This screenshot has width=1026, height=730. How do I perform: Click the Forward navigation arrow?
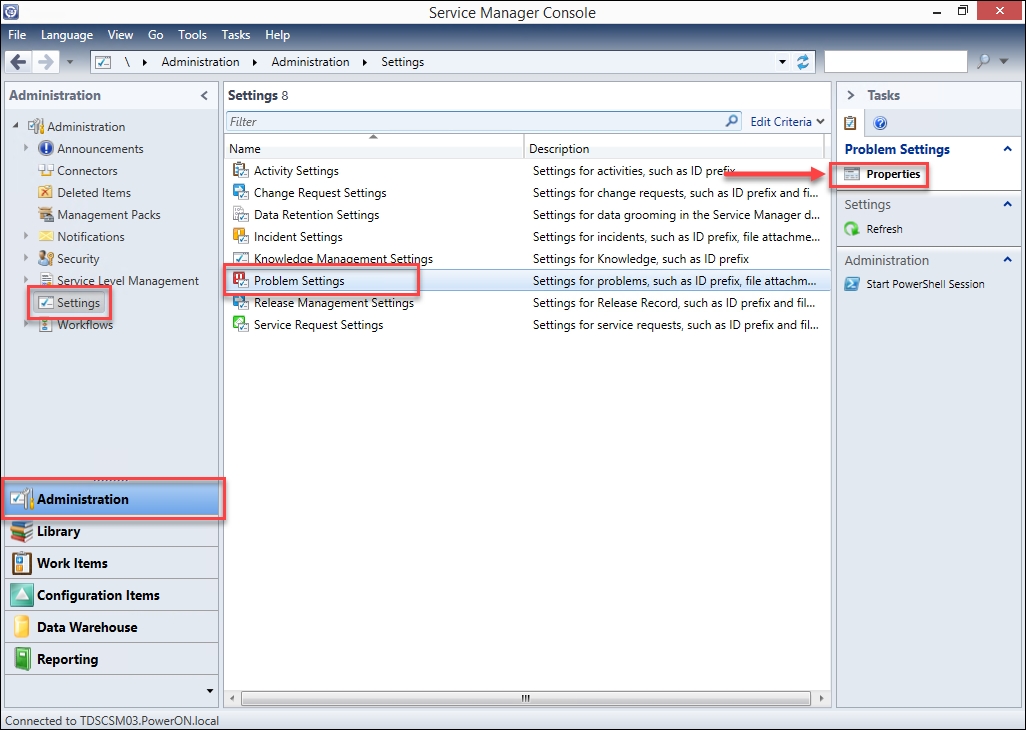coord(45,62)
